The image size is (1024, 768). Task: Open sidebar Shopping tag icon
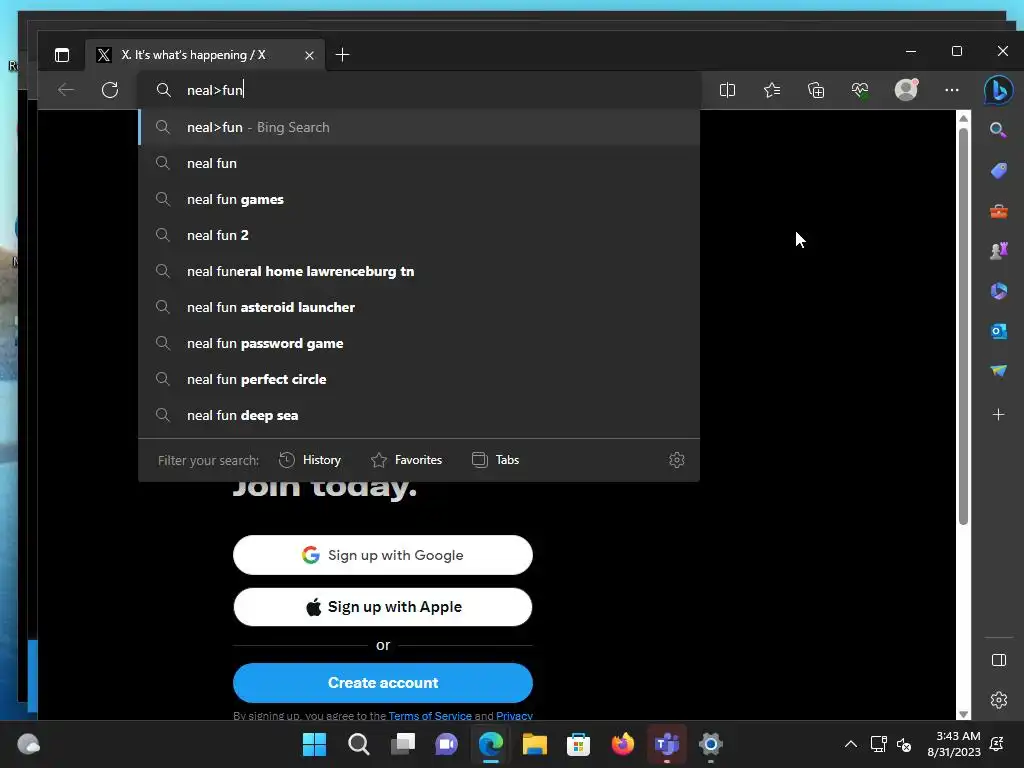(x=999, y=170)
